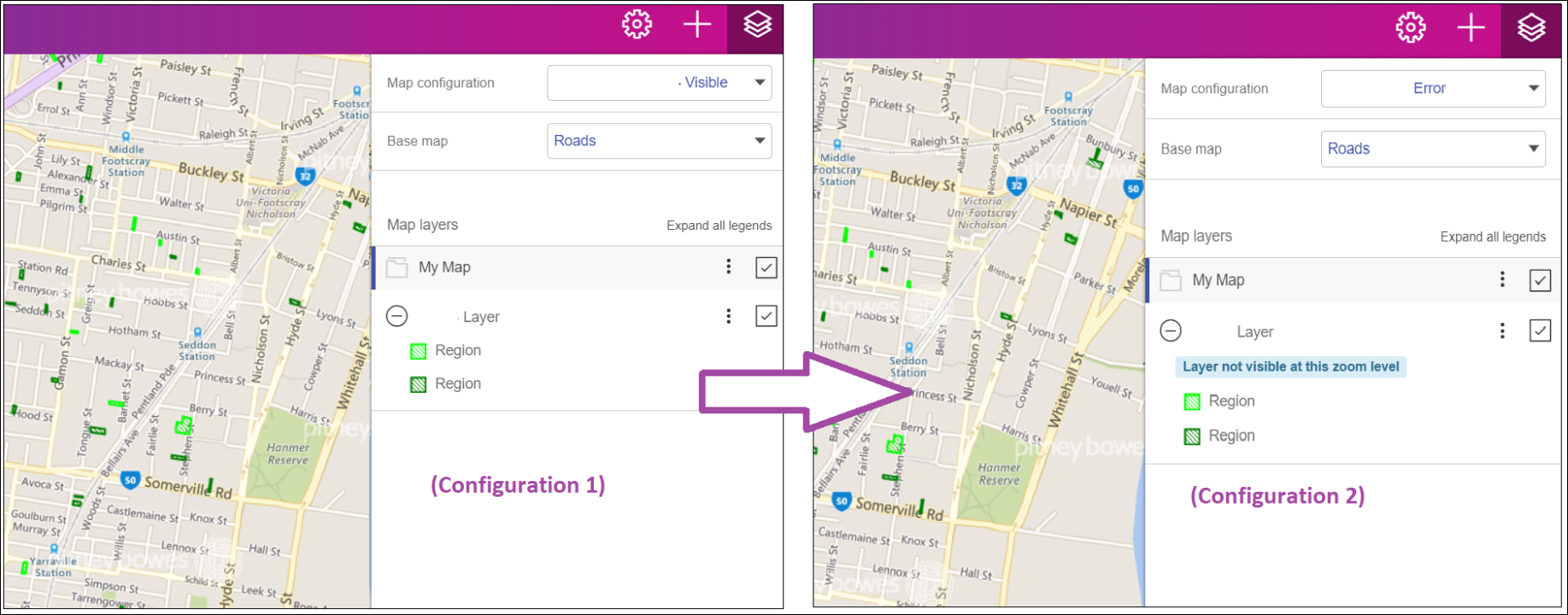This screenshot has width=1568, height=615.
Task: Click Expand all legends in Configuration 1
Action: 719,225
